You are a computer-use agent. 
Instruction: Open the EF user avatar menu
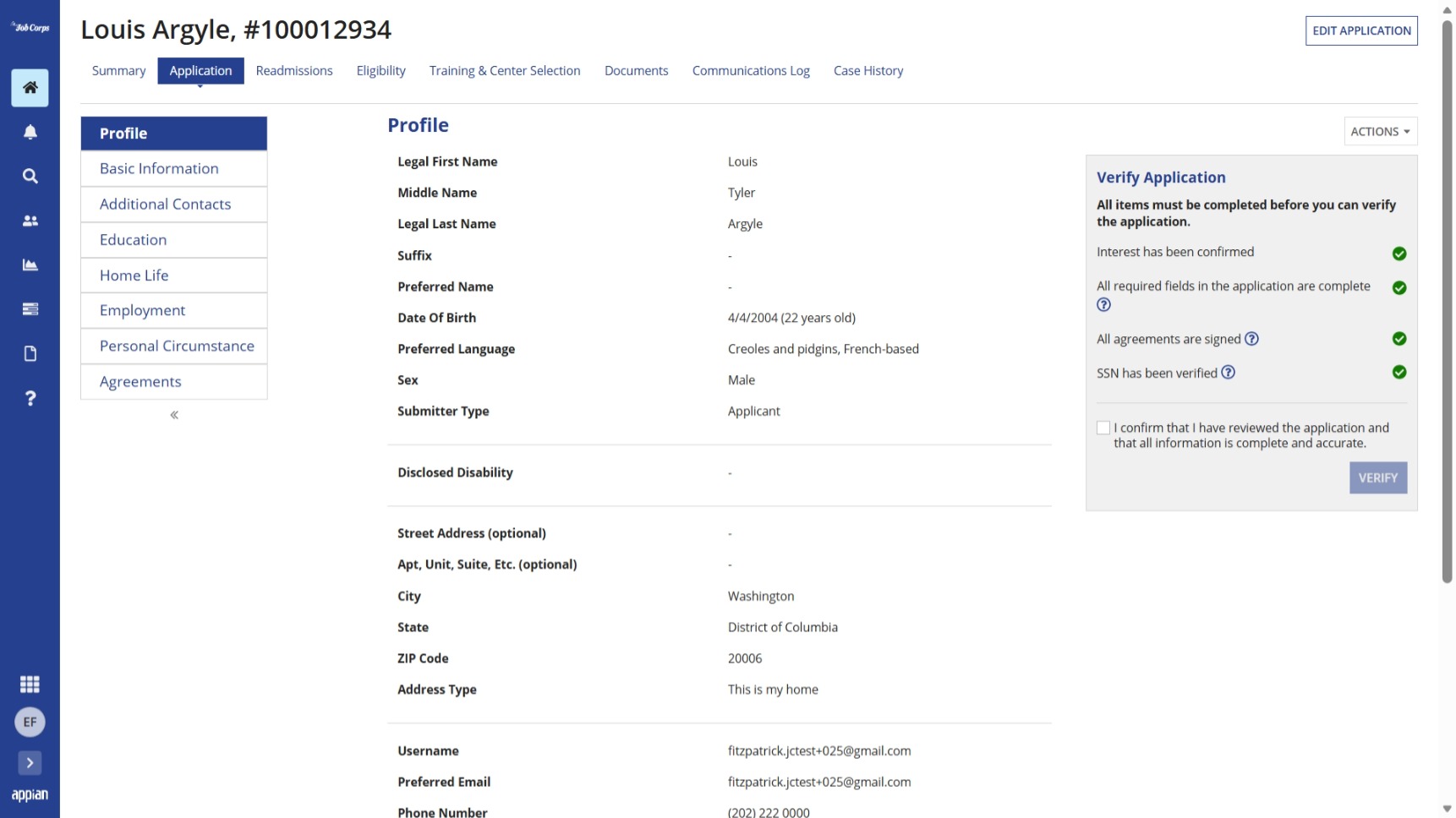30,723
